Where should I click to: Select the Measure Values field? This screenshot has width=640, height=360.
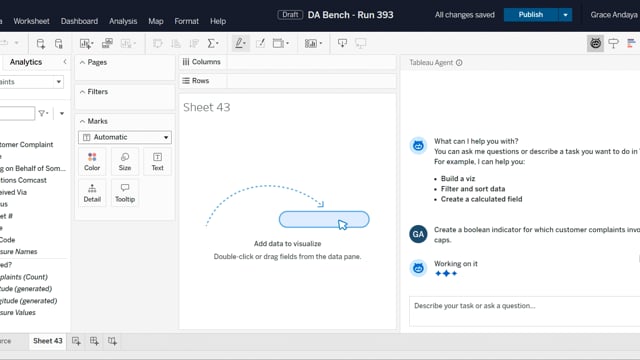tap(18, 313)
